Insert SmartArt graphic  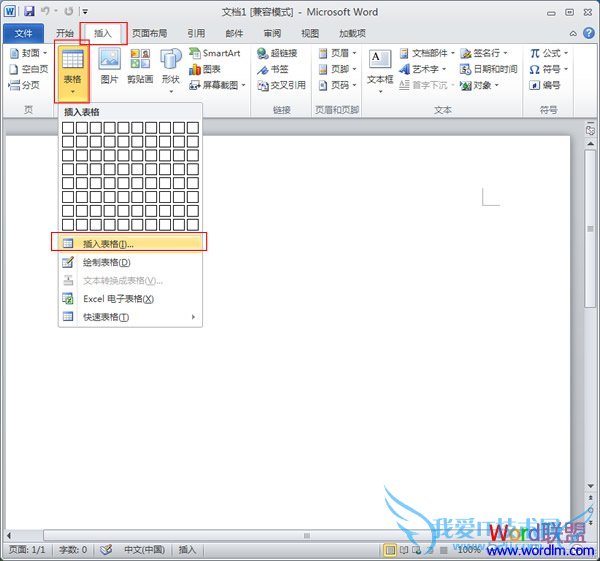215,53
